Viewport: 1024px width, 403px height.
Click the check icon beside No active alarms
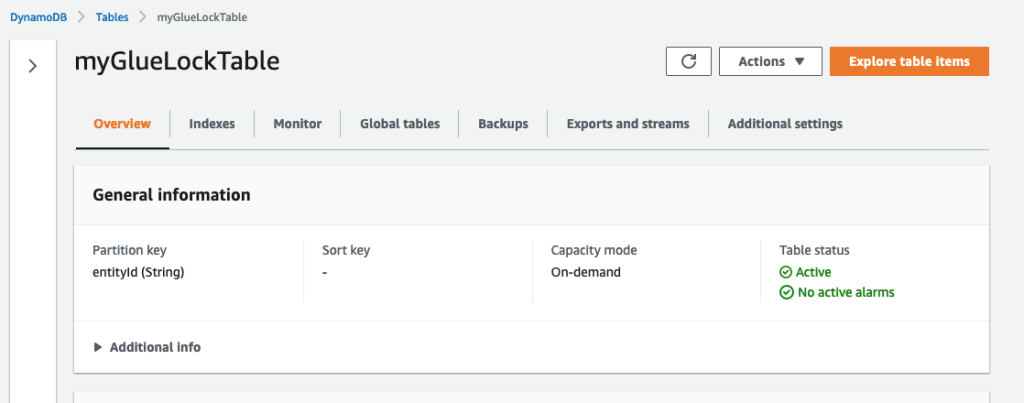(x=786, y=293)
